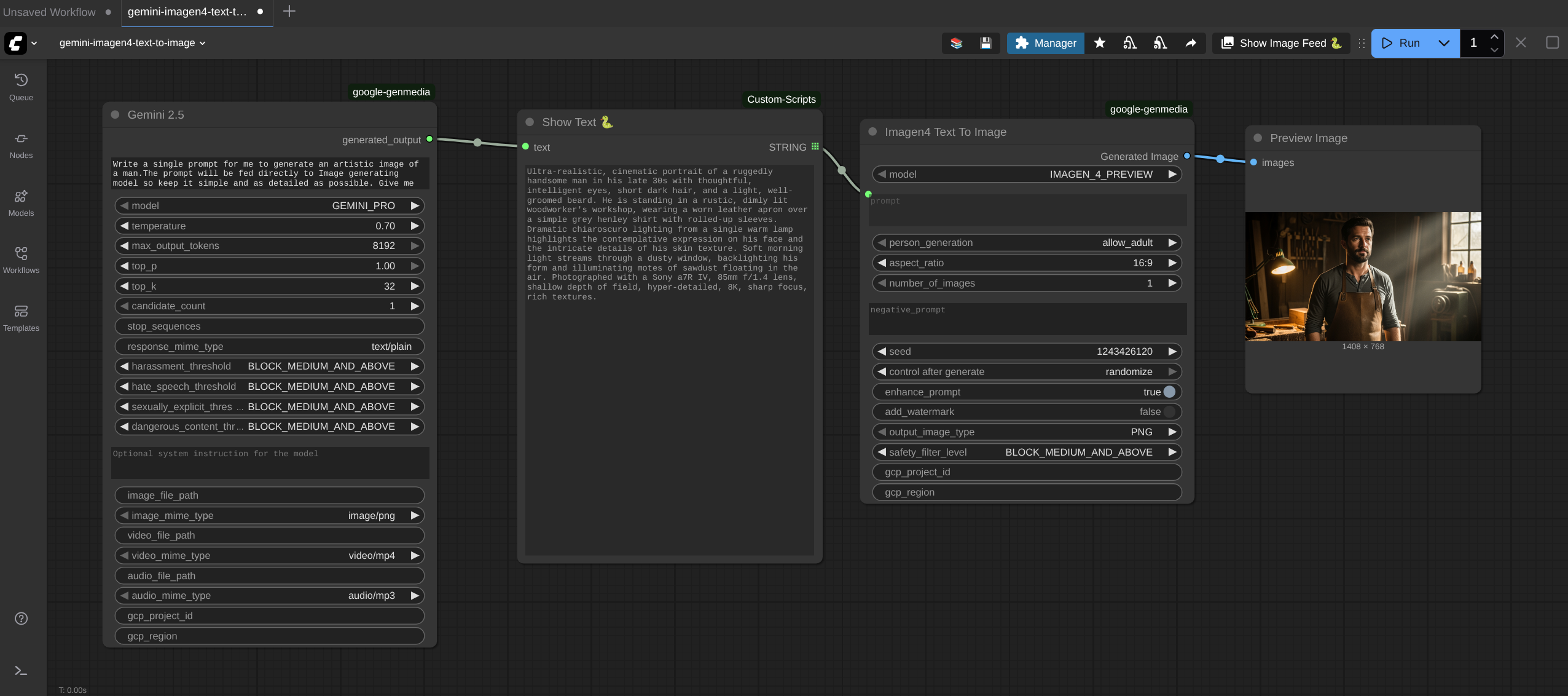Click the optional system instruction text area
The width and height of the screenshot is (1568, 696).
(x=270, y=462)
